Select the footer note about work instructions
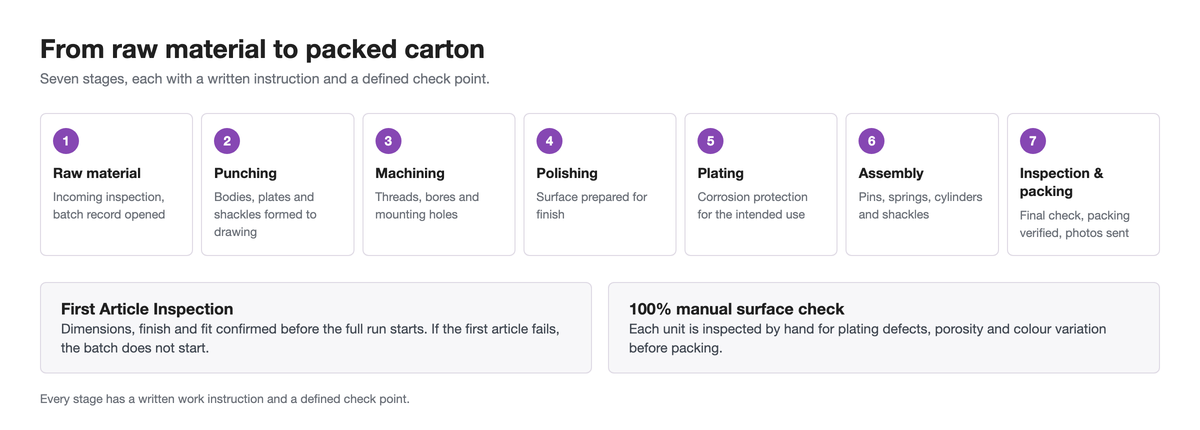The width and height of the screenshot is (1200, 430). pos(225,399)
